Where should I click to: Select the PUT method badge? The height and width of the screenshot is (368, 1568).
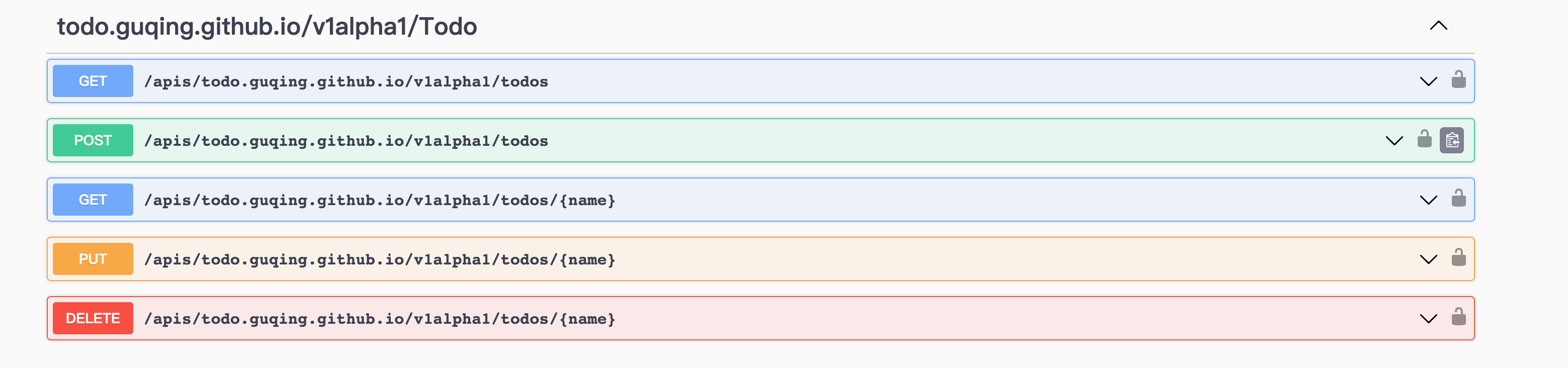pyautogui.click(x=93, y=258)
